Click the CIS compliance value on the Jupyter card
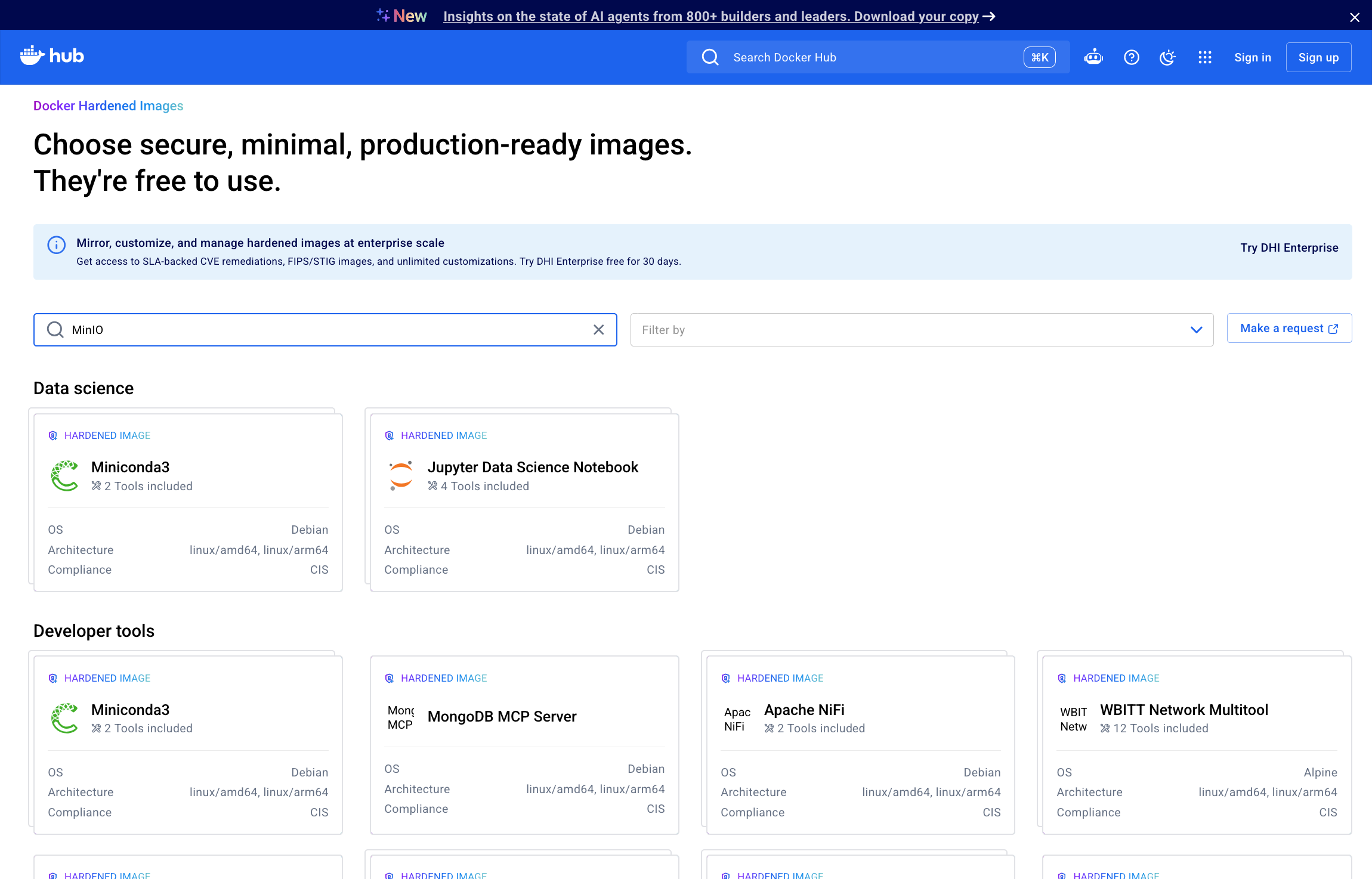This screenshot has height=879, width=1372. coord(656,570)
